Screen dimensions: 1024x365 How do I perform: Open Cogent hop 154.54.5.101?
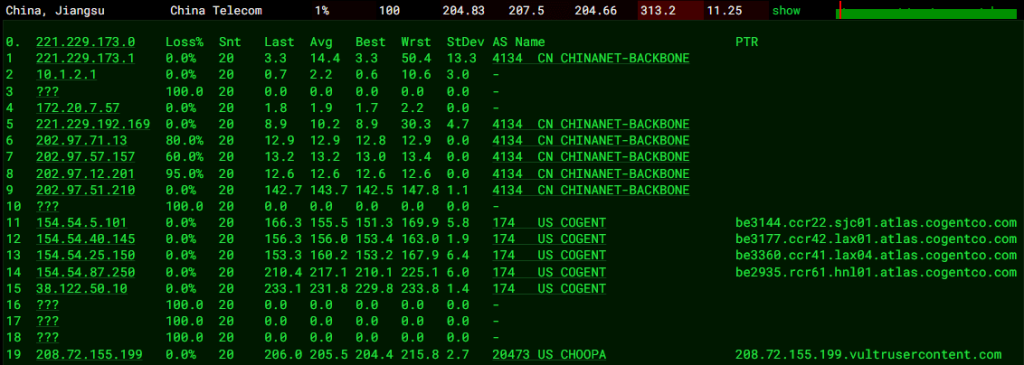pos(82,223)
